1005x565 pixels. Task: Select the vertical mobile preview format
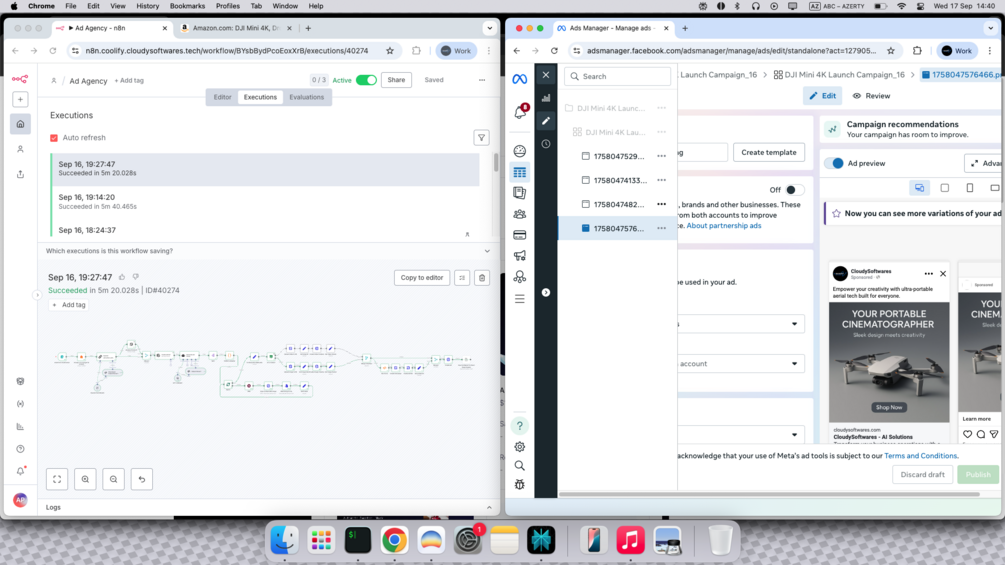click(970, 188)
